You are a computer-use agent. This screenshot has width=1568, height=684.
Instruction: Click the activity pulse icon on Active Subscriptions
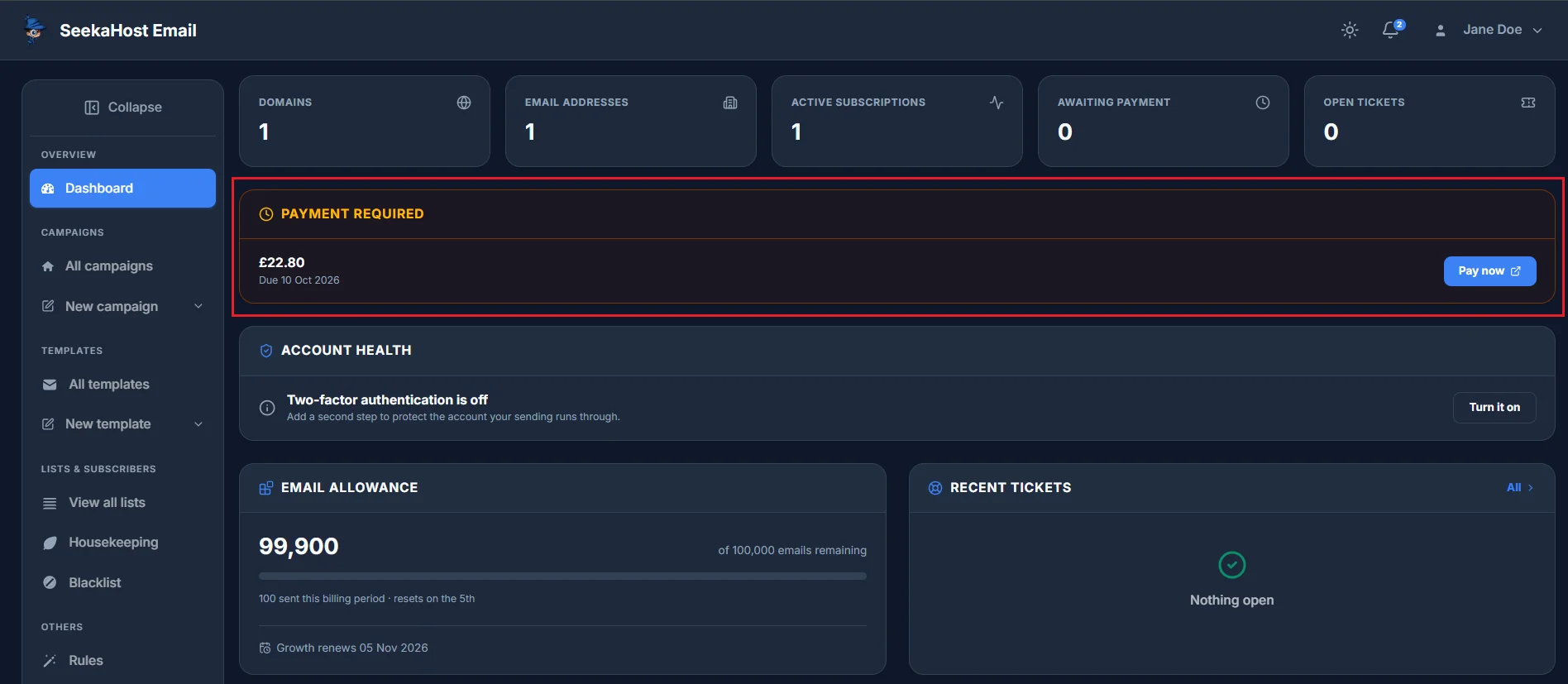(x=997, y=103)
